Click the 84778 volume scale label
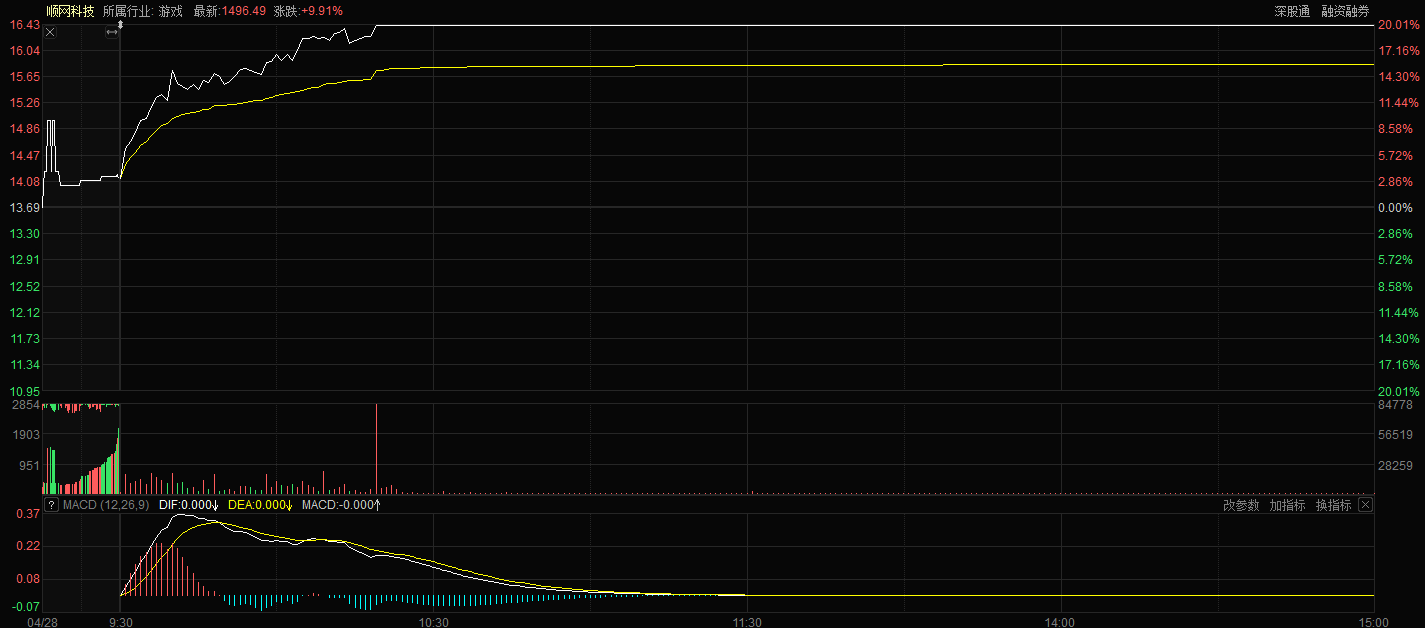This screenshot has height=628, width=1425. pos(1395,405)
